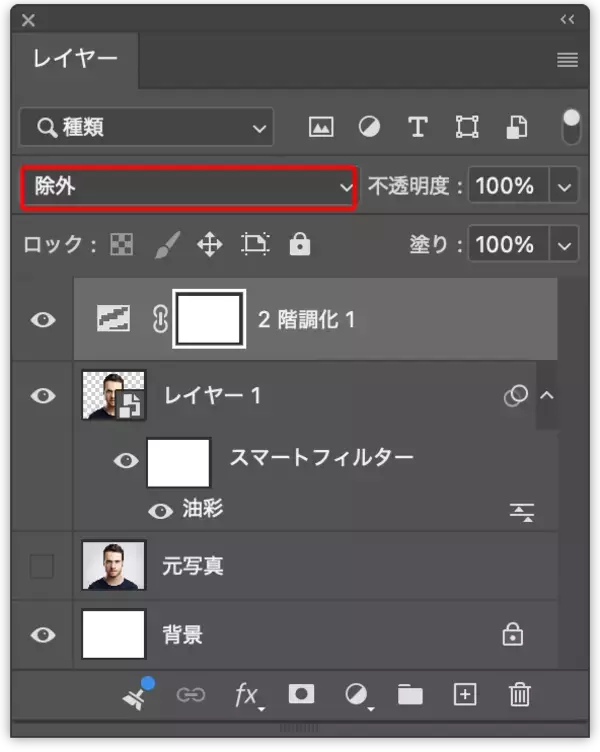
Task: Lock layer position
Action: click(210, 245)
